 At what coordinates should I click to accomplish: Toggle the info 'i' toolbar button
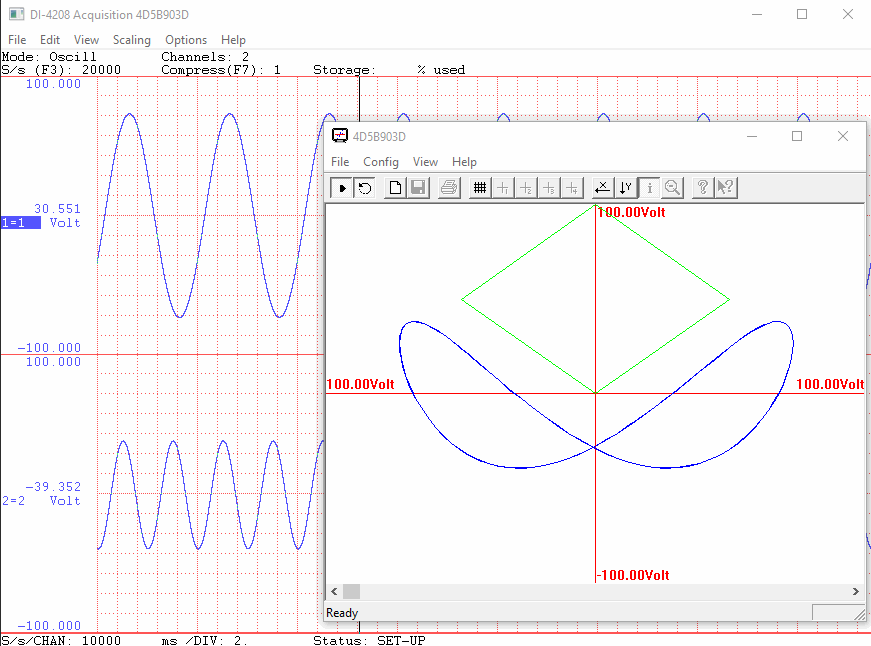pyautogui.click(x=649, y=188)
